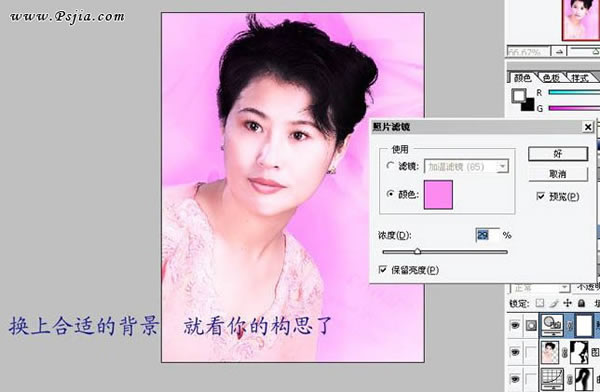Switch to the 色板 tab
The image size is (600, 392).
click(x=551, y=78)
